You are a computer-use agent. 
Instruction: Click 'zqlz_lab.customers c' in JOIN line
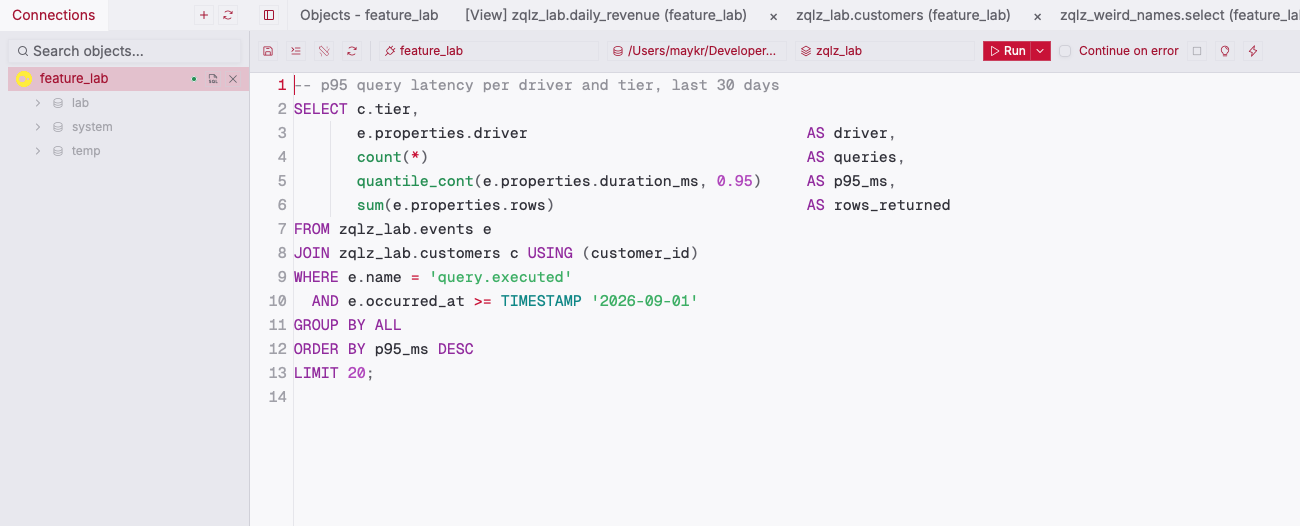point(429,253)
